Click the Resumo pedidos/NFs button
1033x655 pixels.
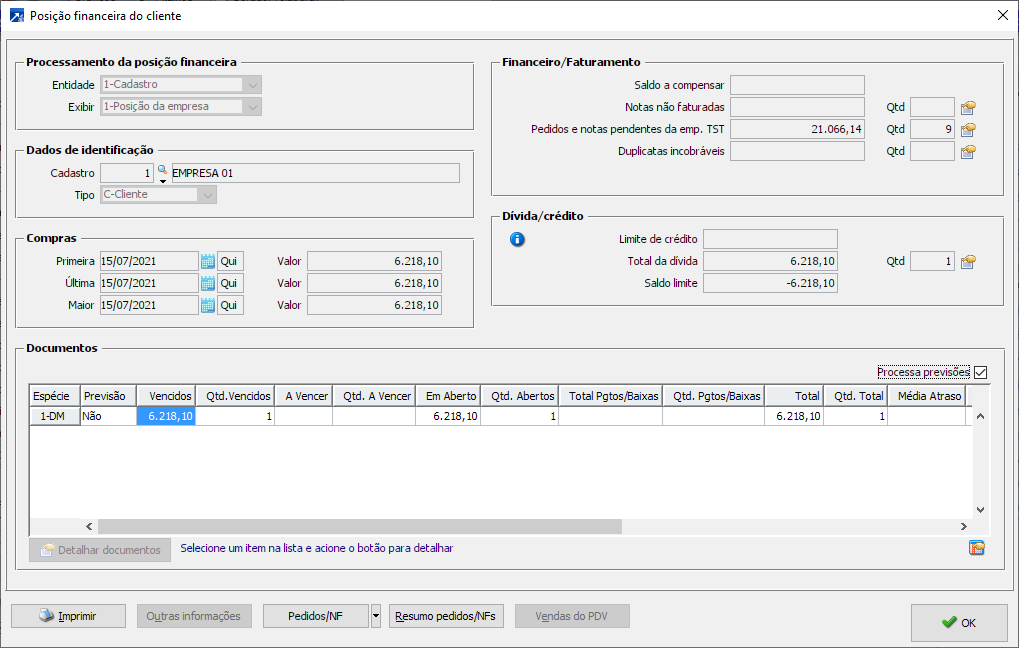(447, 617)
